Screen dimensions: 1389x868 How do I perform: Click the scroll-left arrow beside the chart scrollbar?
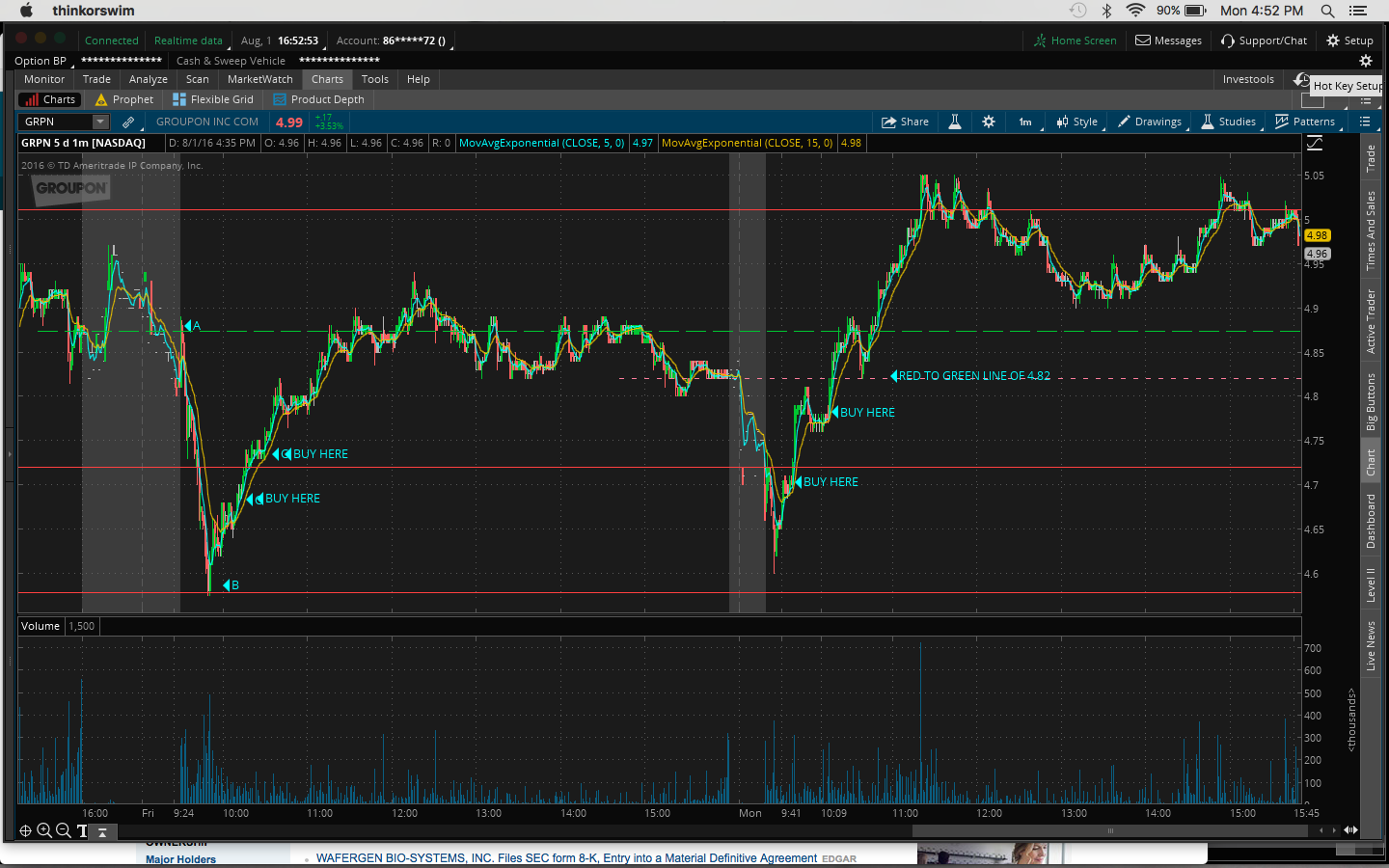[x=1321, y=830]
